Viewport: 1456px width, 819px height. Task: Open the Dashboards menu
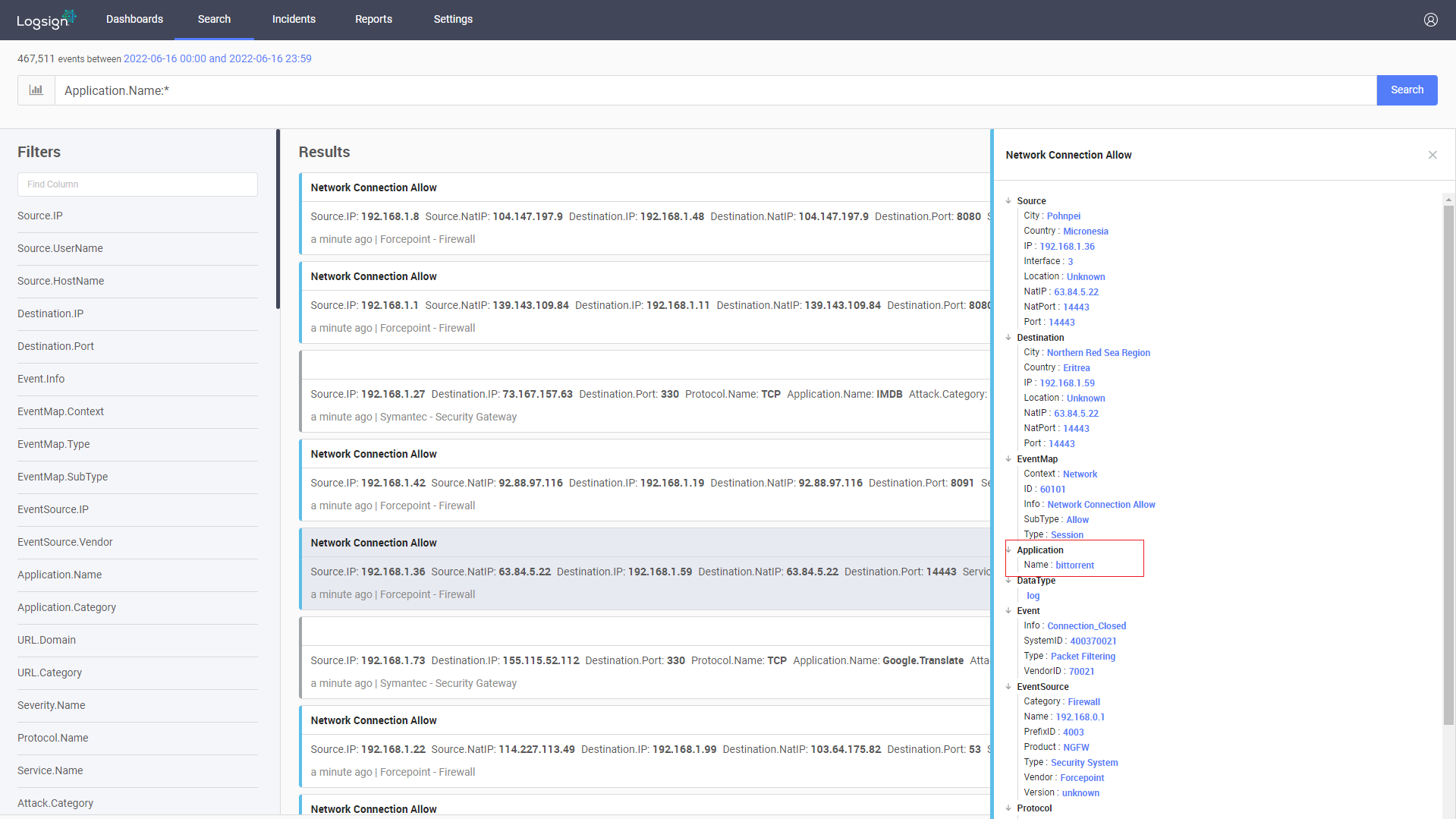tap(134, 19)
